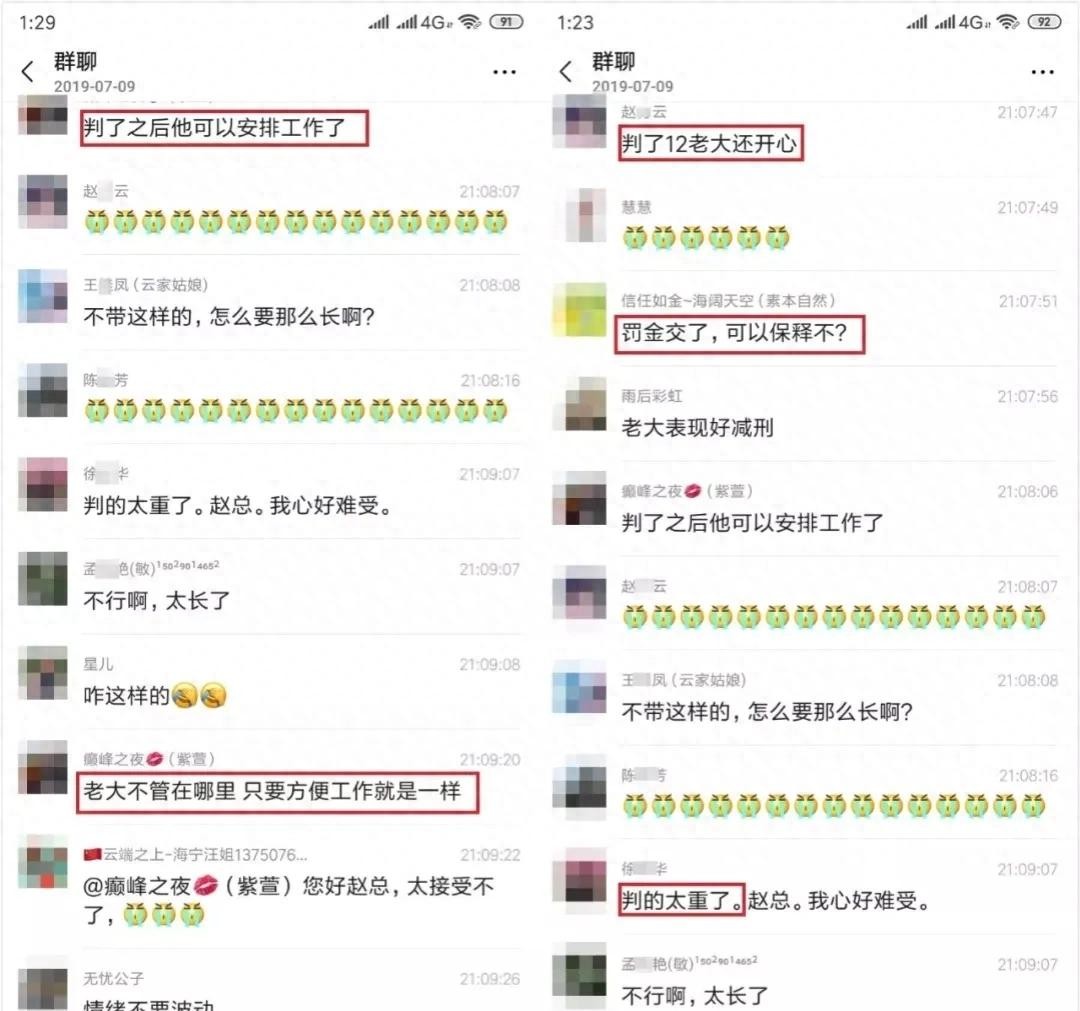Tap the message 老大表现好减刑
This screenshot has height=1011, width=1080.
[697, 428]
